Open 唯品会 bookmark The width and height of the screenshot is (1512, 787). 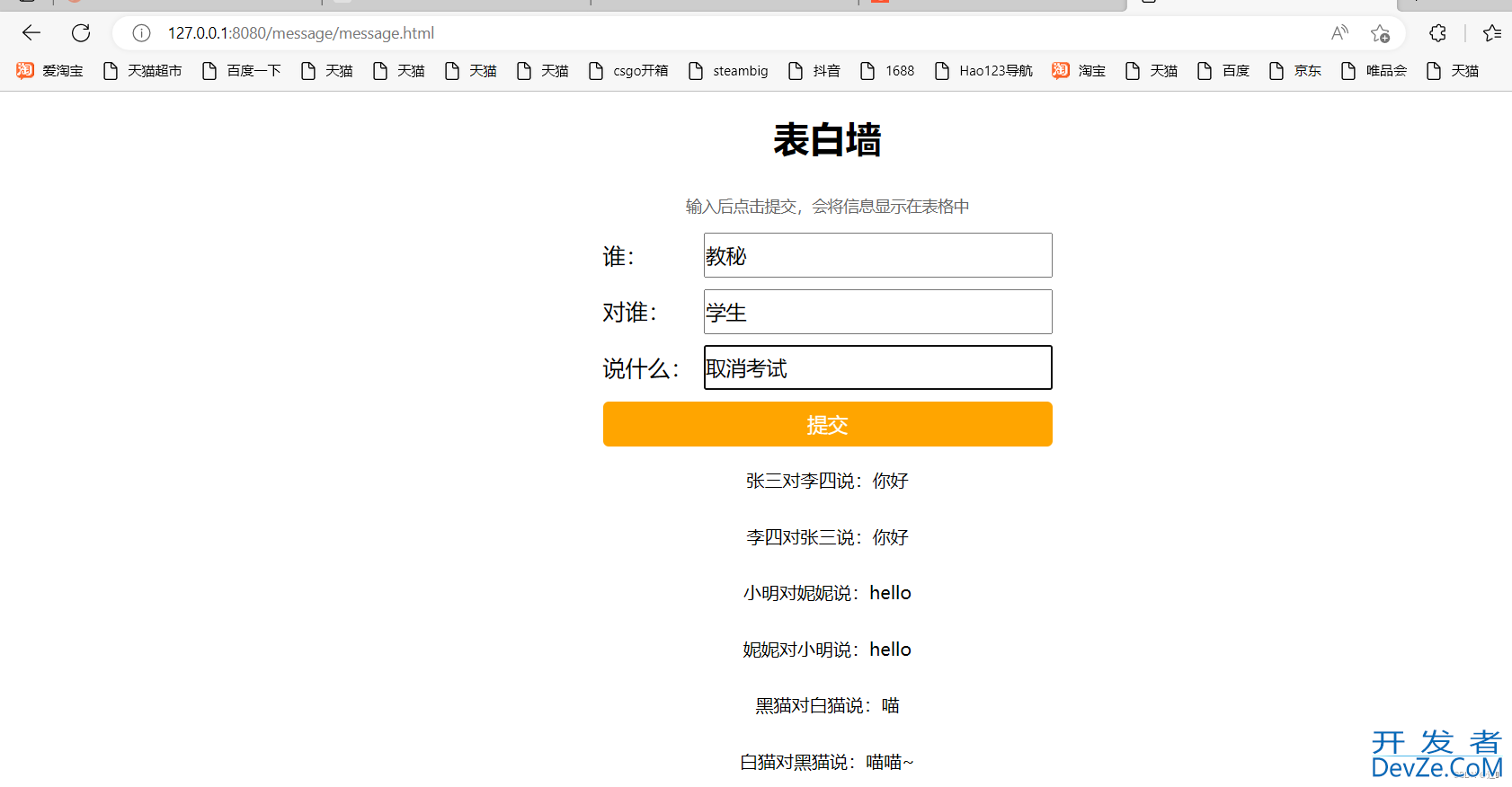pyautogui.click(x=1374, y=71)
